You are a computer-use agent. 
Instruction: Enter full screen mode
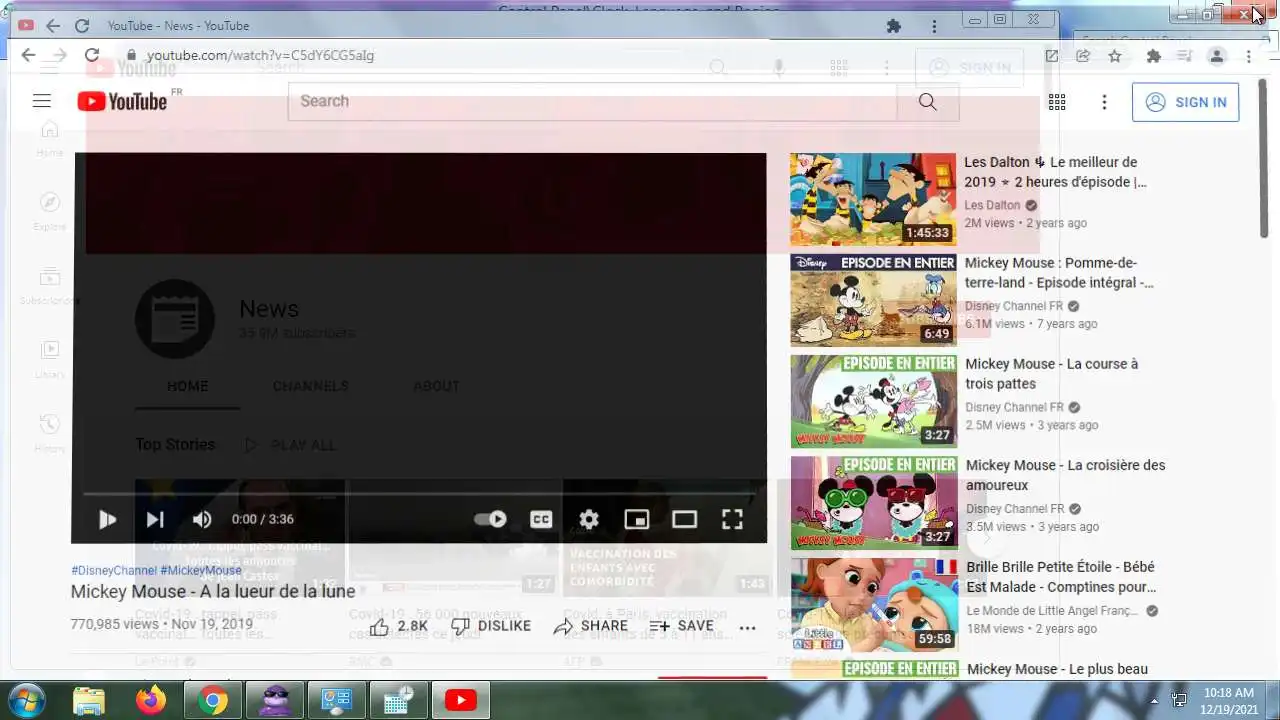(733, 519)
